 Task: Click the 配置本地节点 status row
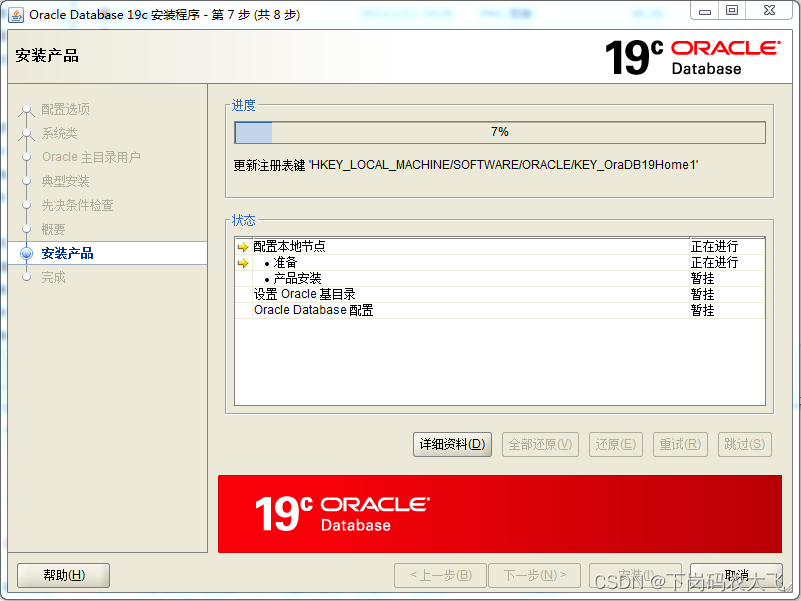coord(500,247)
